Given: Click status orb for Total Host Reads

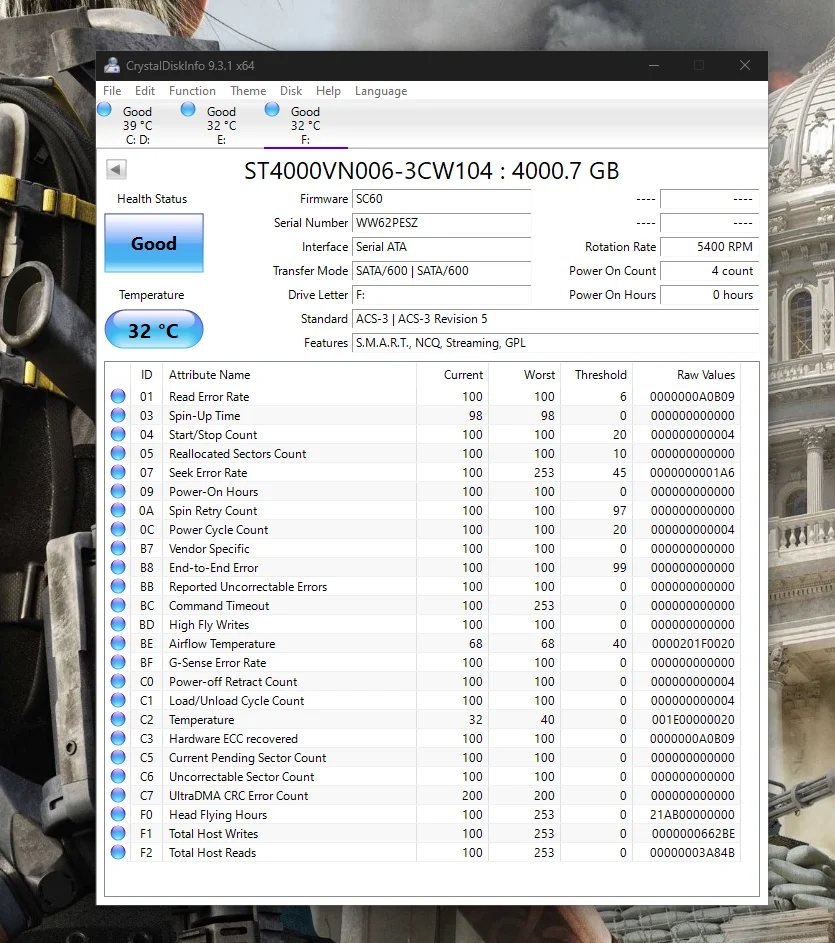Looking at the screenshot, I should pyautogui.click(x=118, y=853).
